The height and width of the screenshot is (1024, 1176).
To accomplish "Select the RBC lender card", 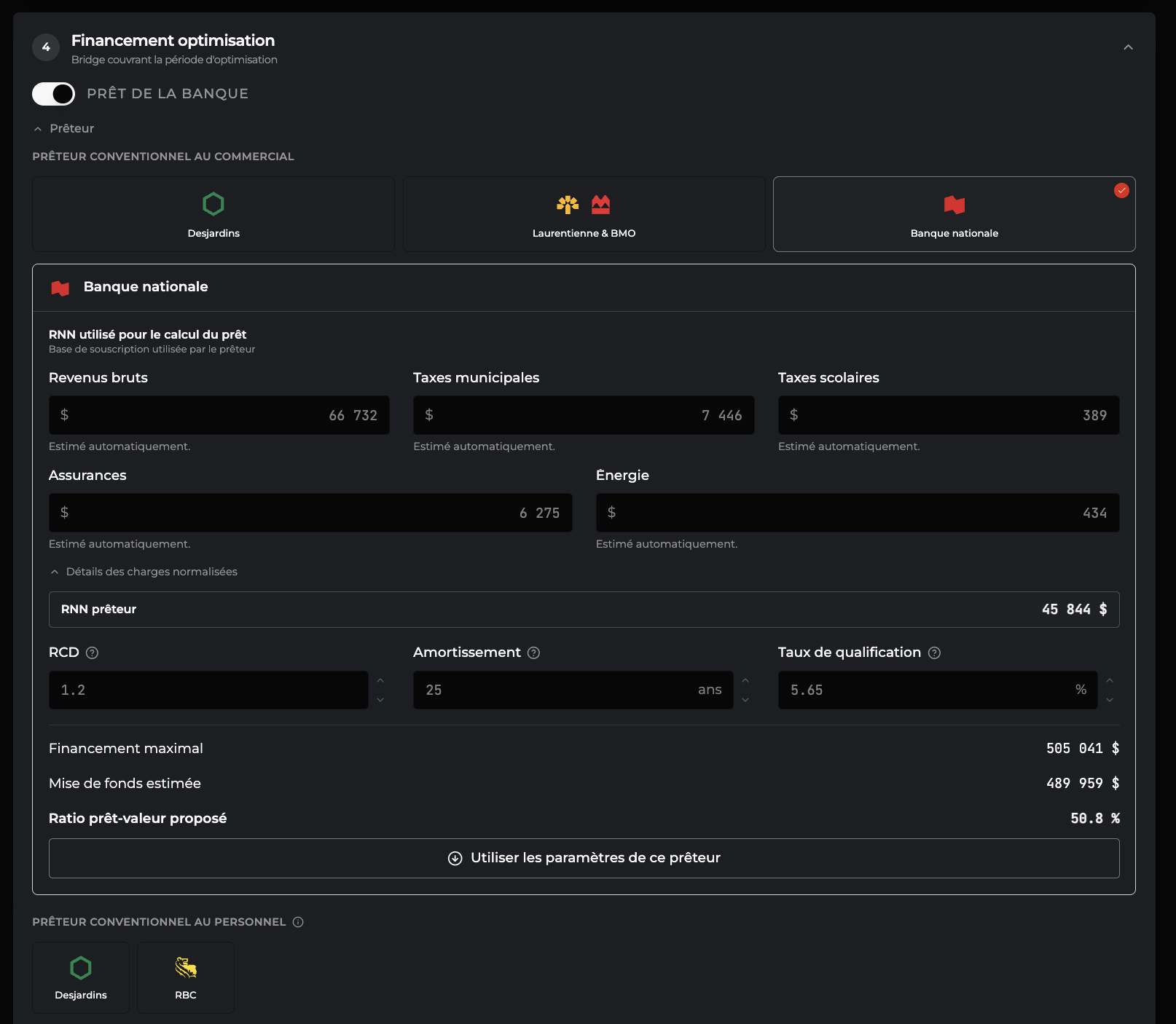I will [186, 977].
